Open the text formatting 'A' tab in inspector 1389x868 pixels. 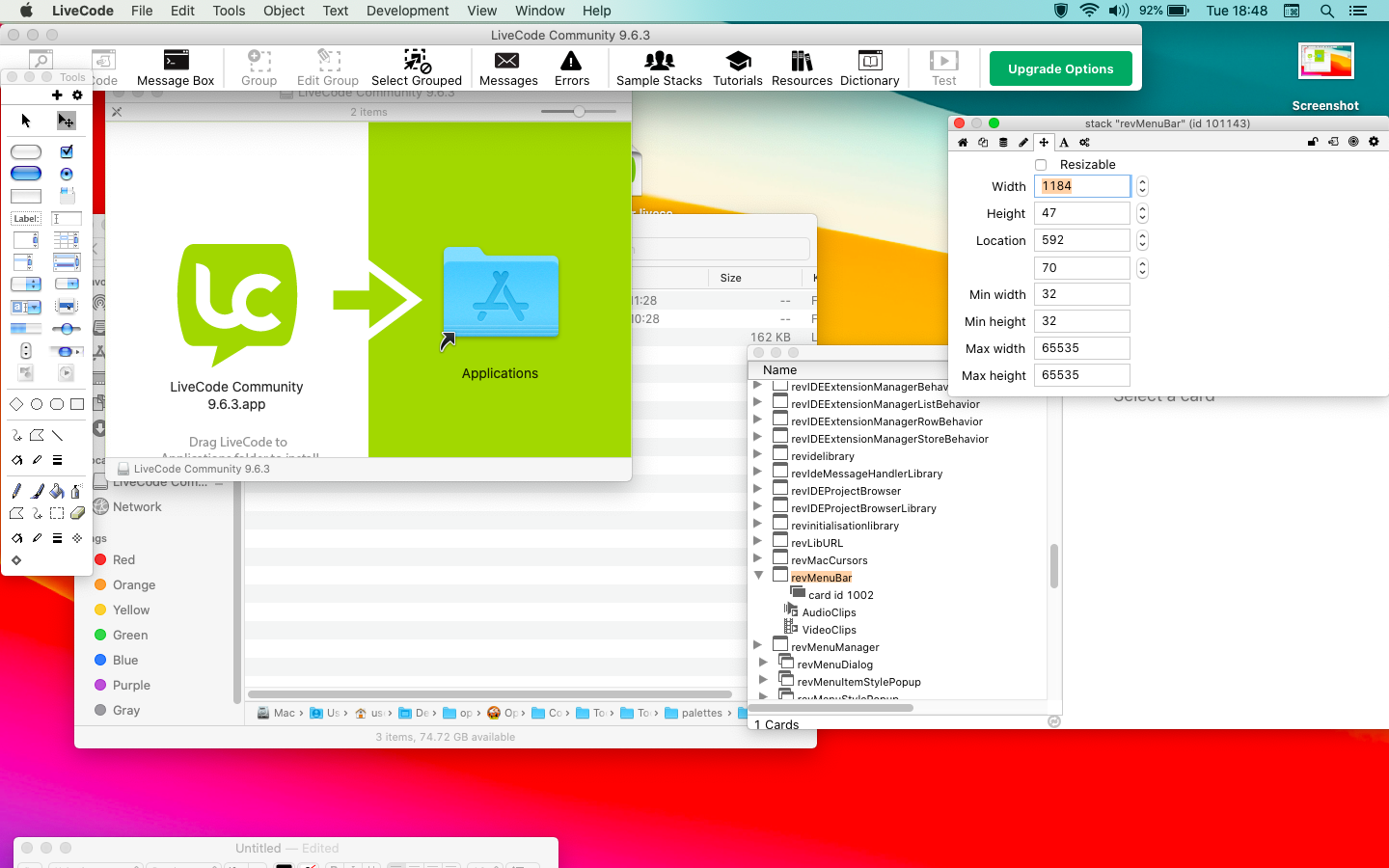[x=1064, y=142]
